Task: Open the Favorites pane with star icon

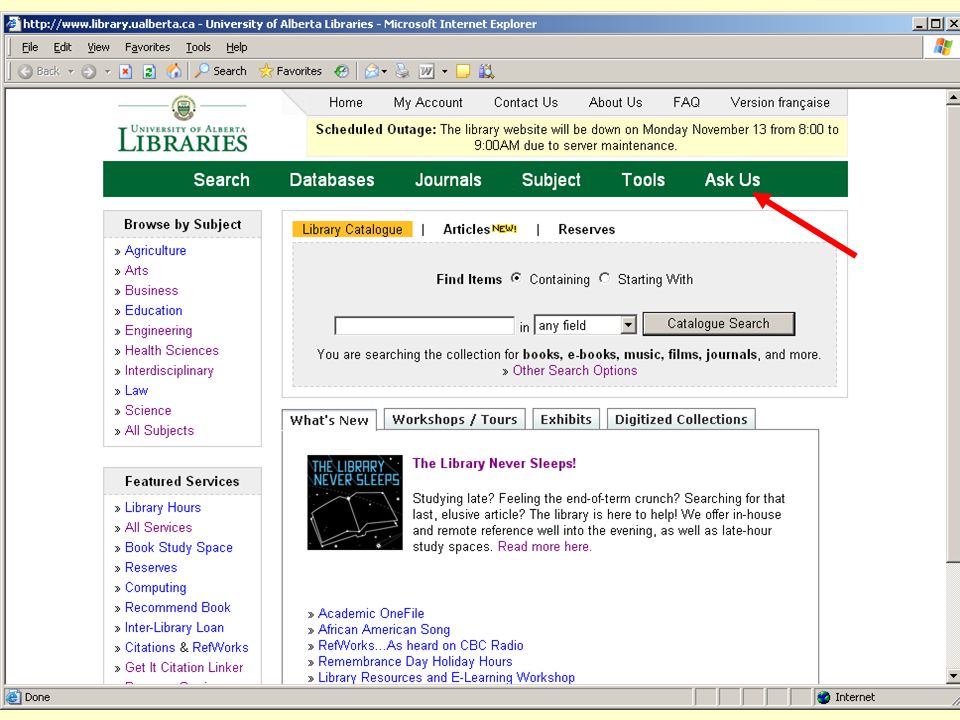Action: (x=290, y=71)
